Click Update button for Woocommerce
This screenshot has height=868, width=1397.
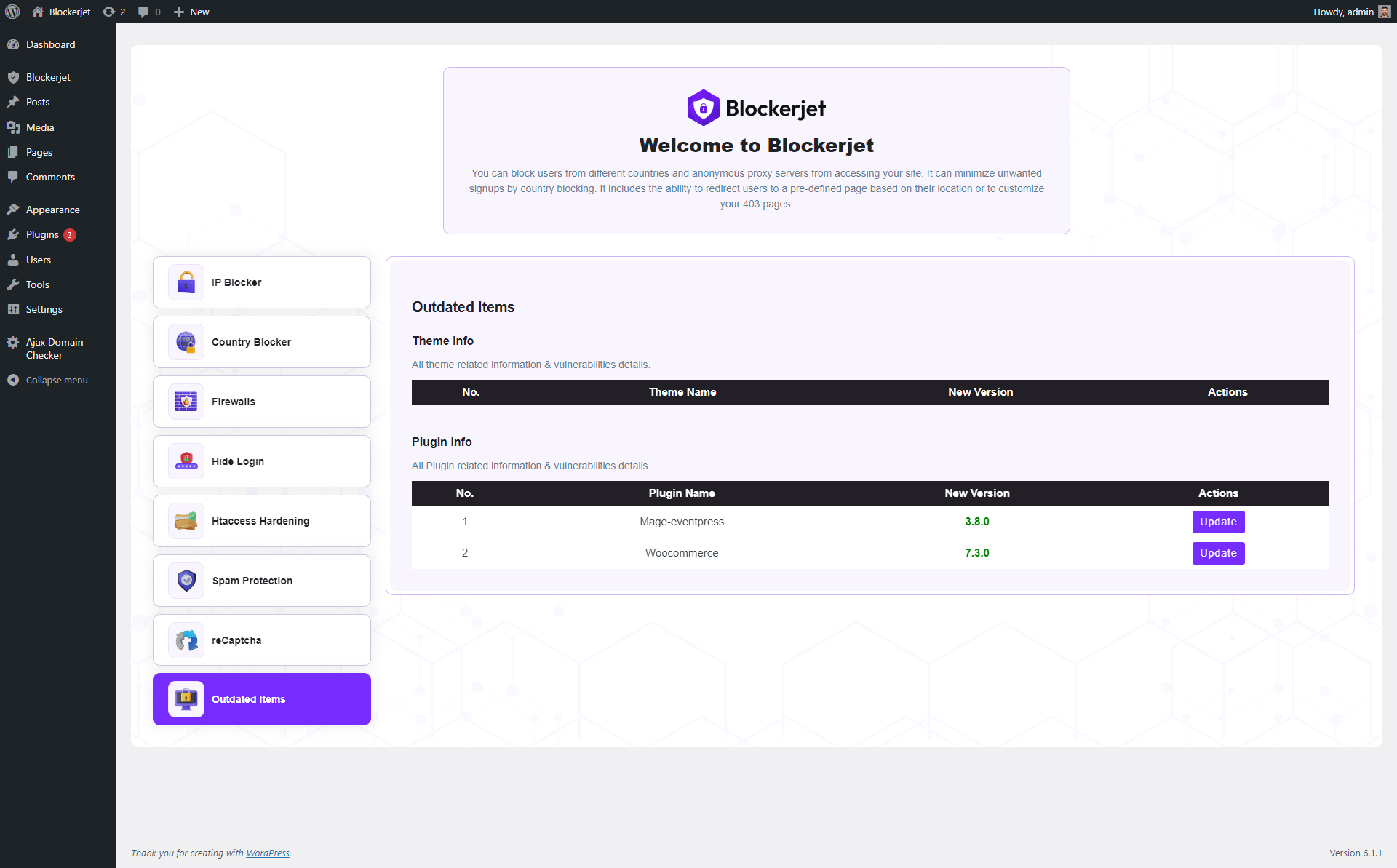[x=1218, y=552]
